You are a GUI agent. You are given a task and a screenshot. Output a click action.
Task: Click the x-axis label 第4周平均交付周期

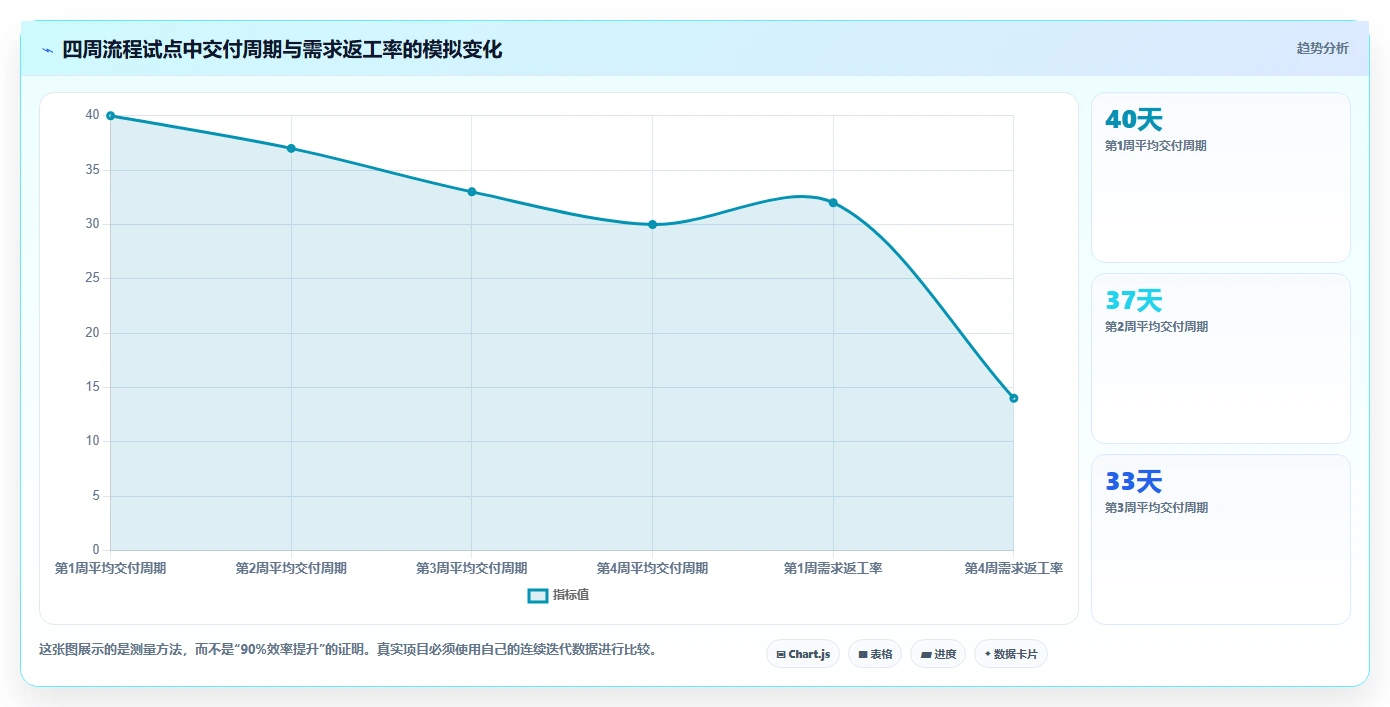pos(652,568)
